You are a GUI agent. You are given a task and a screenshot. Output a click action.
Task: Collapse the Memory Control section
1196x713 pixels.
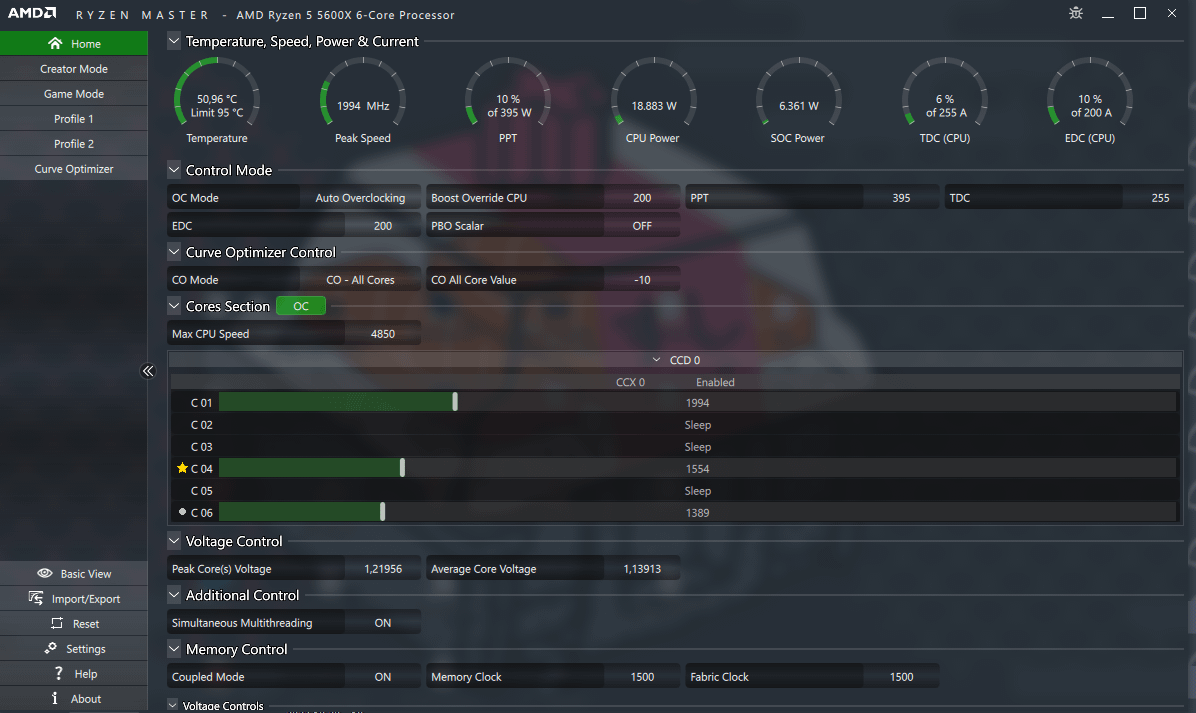174,649
